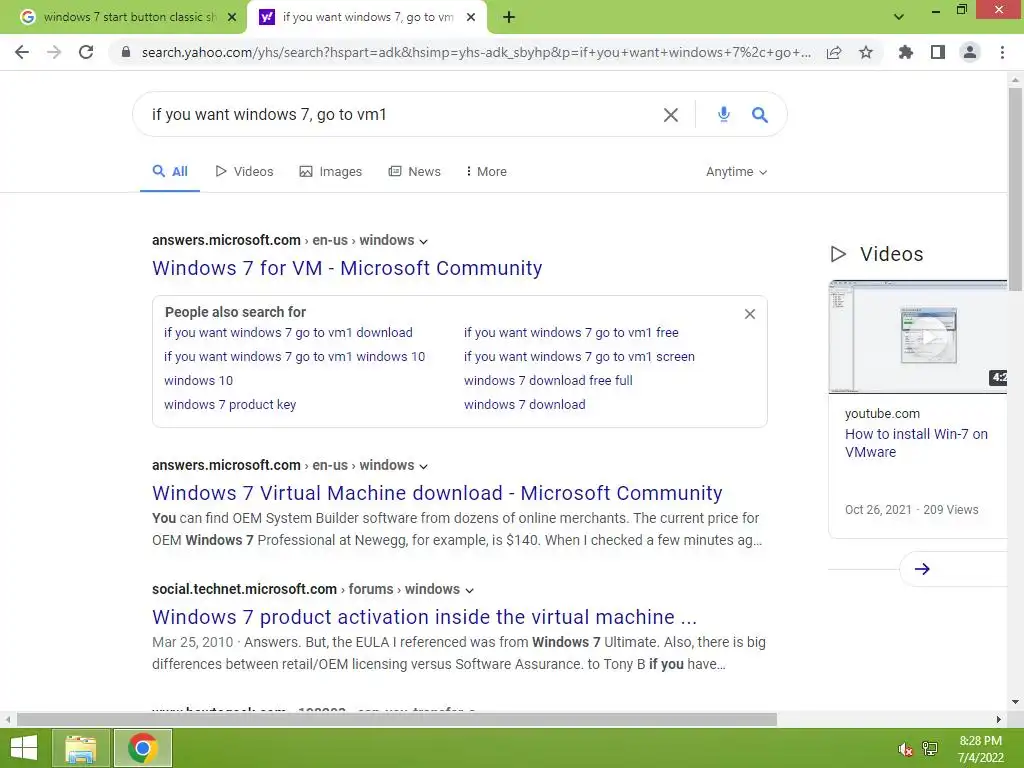Search go to vm1 download suggestion
This screenshot has width=1024, height=768.
[x=288, y=332]
